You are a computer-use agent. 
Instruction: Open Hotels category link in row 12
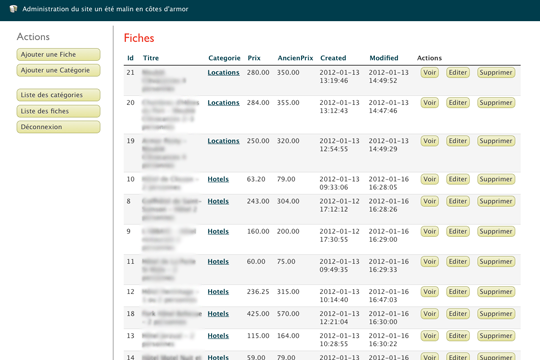coord(218,292)
